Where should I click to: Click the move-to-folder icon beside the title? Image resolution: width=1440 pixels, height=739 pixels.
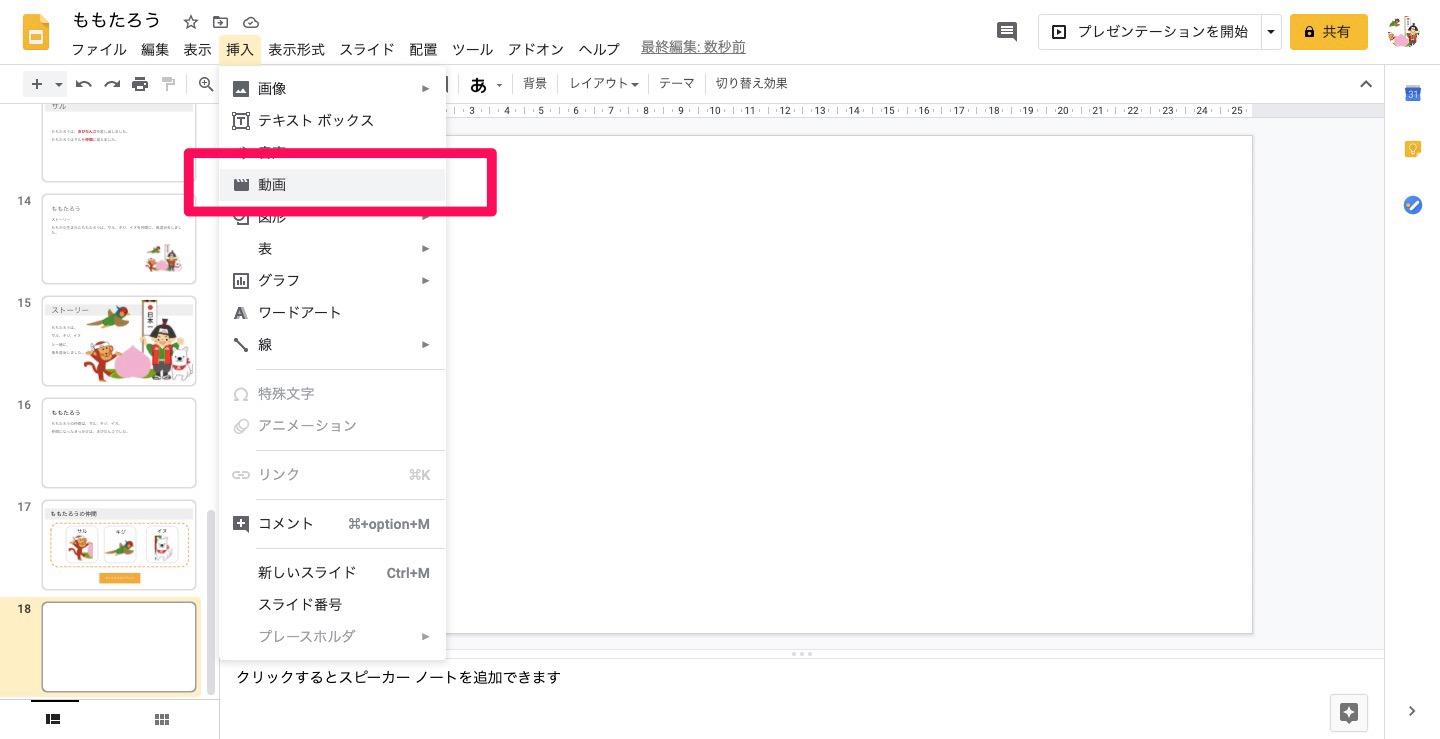[x=221, y=22]
